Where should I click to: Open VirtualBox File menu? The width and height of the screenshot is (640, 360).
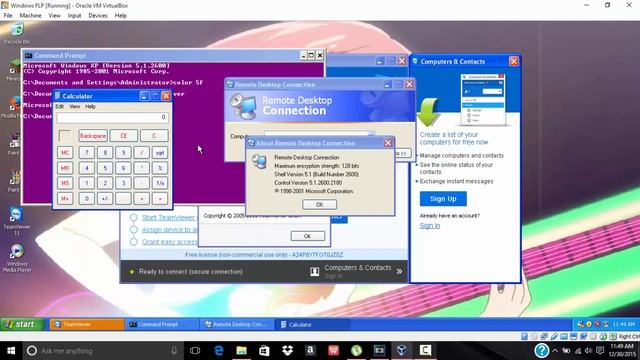pos(8,16)
